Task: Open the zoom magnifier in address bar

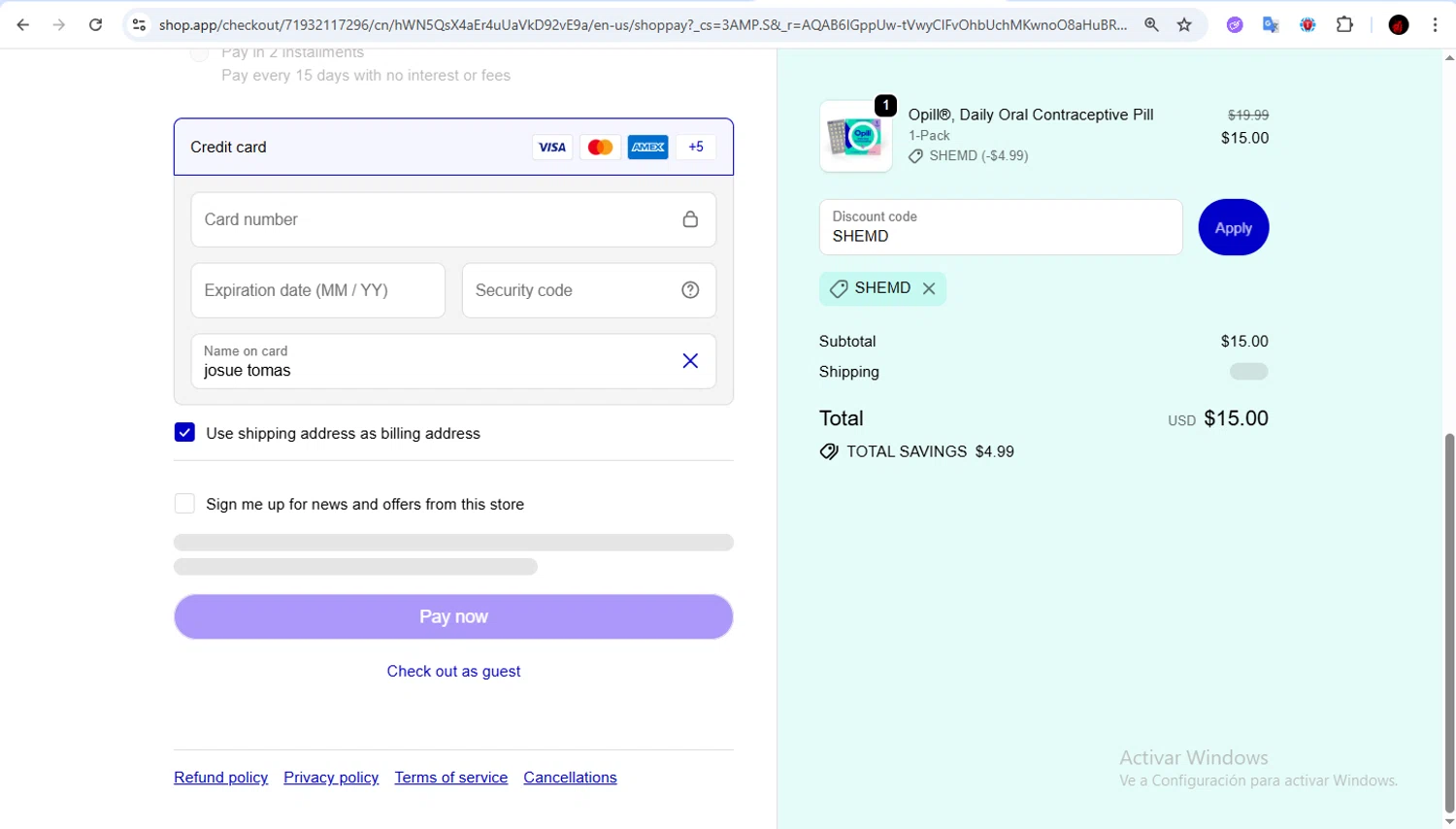Action: tap(1151, 25)
